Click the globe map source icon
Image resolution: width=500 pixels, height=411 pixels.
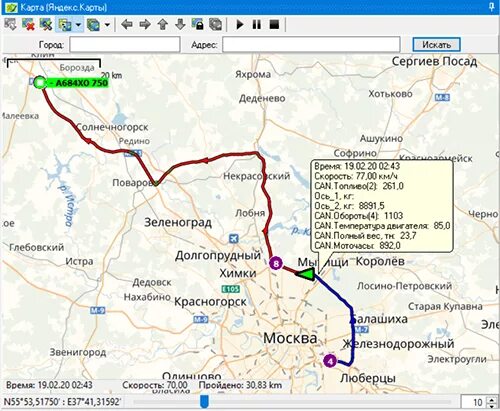tap(93, 25)
